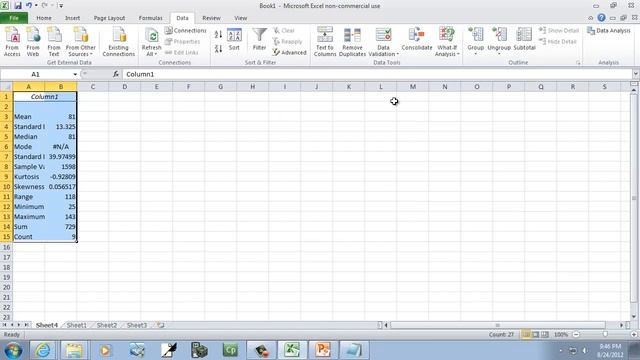
Task: Switch to Sheet1 tab
Action: pyautogui.click(x=76, y=325)
